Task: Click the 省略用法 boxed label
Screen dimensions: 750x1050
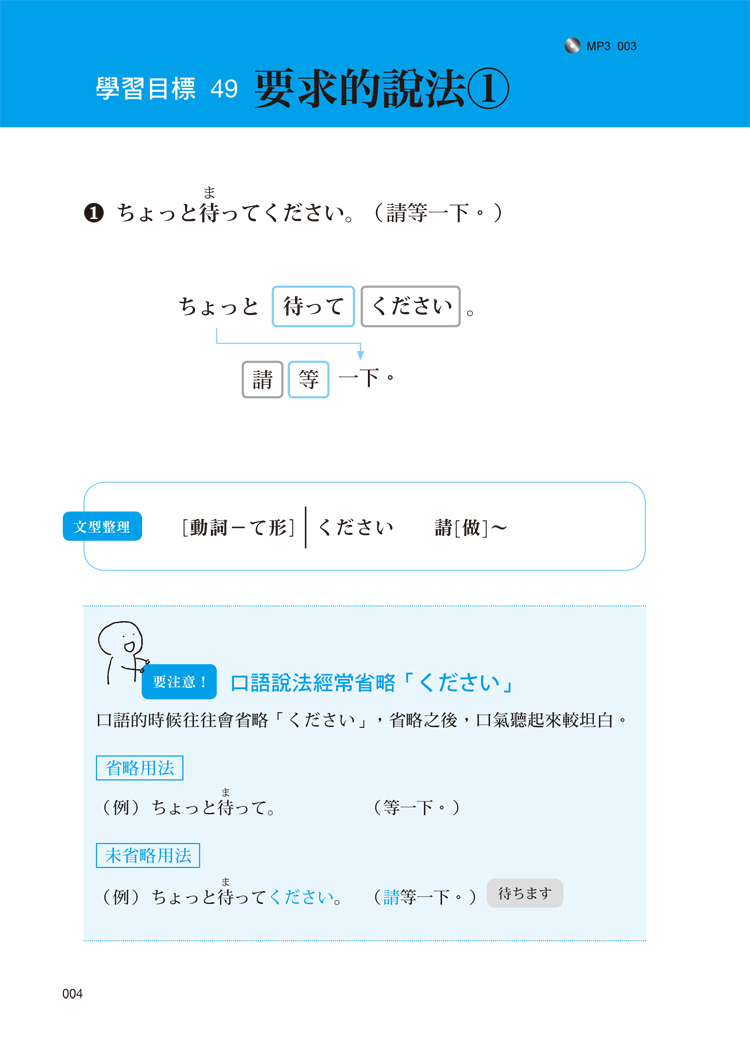Action: coord(140,767)
